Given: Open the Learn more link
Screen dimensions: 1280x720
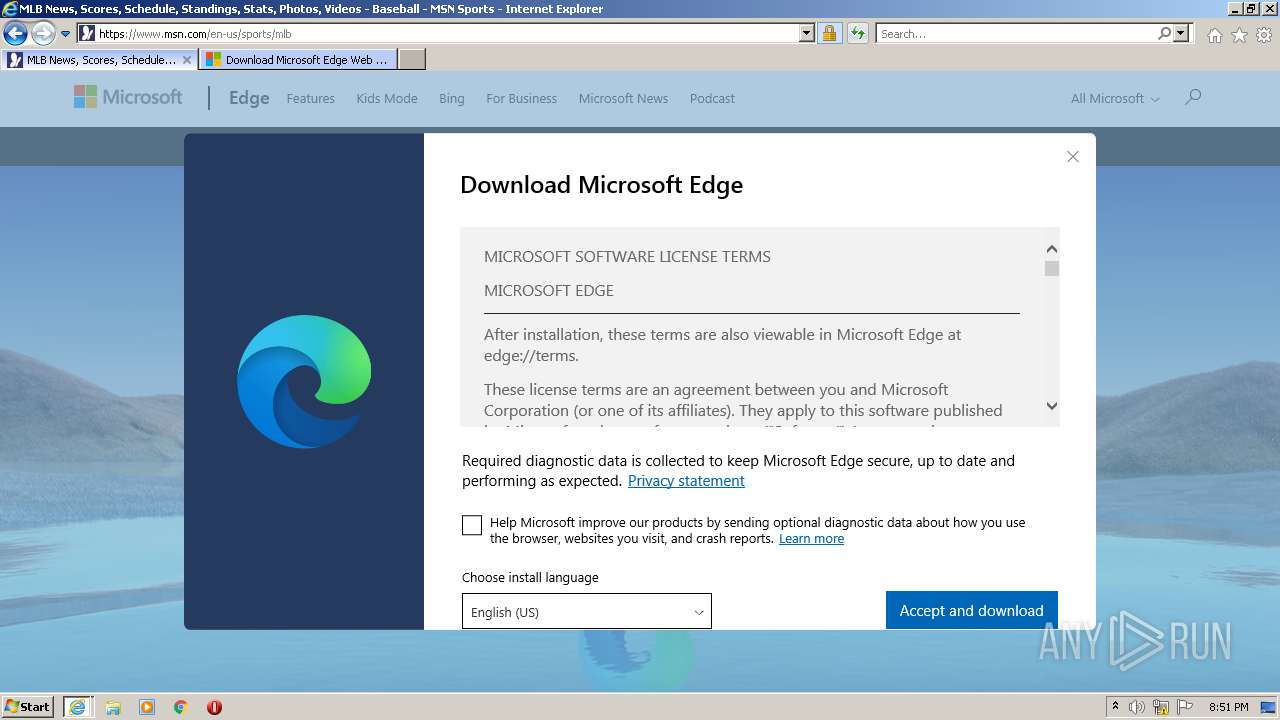Looking at the screenshot, I should pyautogui.click(x=811, y=539).
